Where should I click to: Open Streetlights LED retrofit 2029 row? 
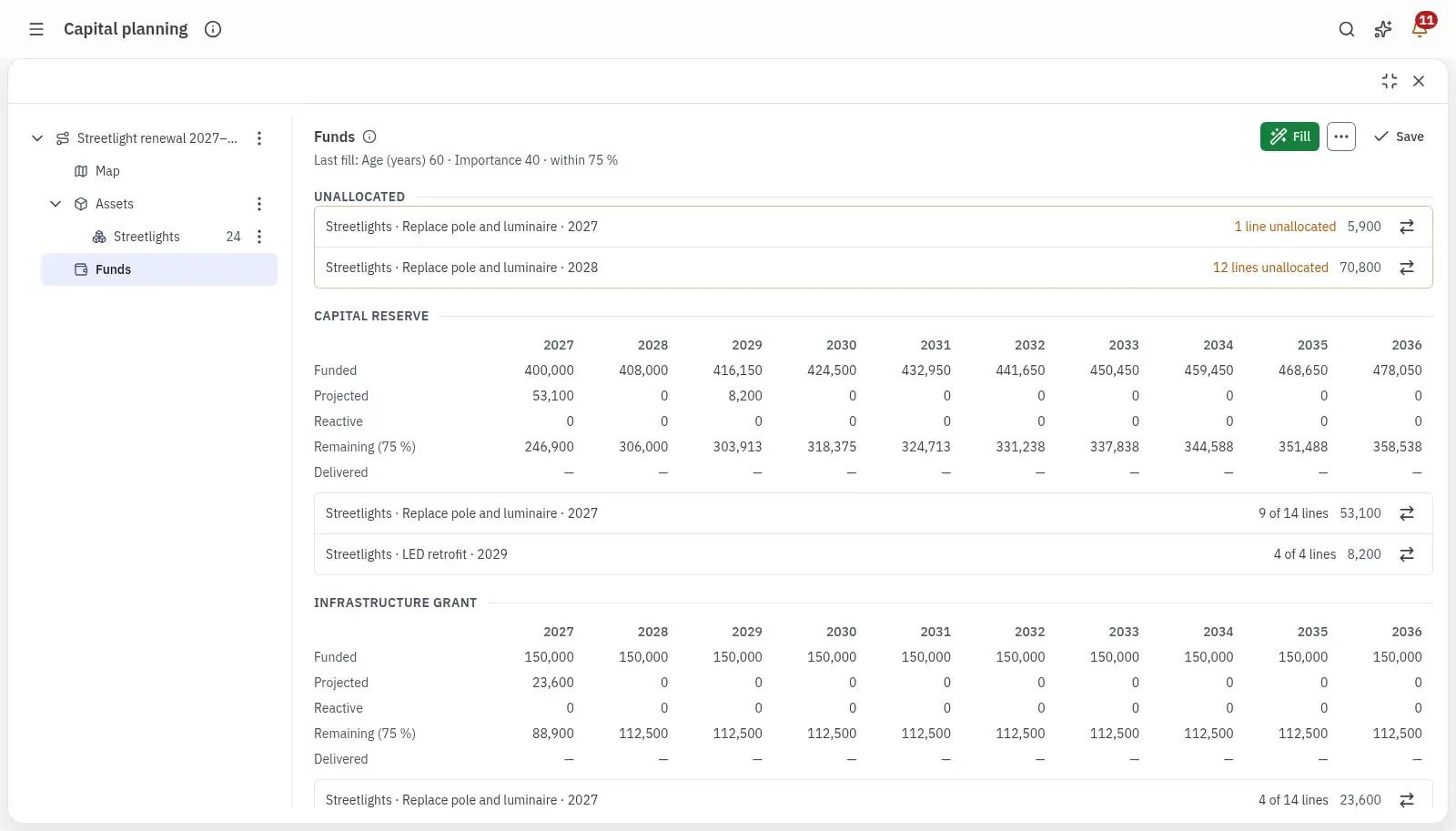coord(874,554)
